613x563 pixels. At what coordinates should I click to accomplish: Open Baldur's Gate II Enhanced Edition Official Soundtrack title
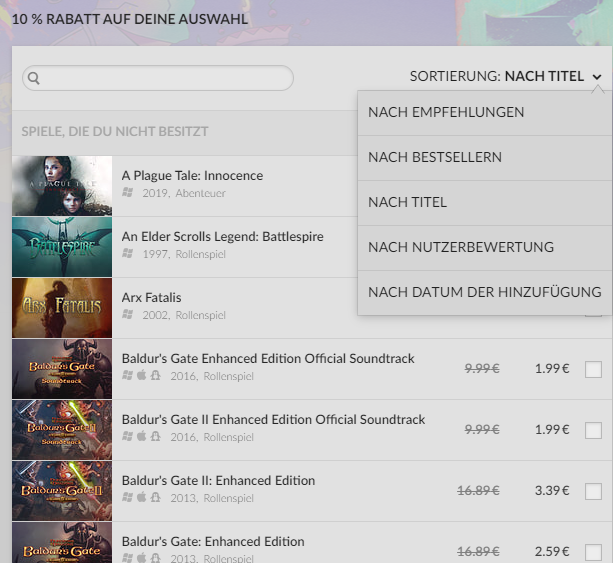tap(273, 420)
